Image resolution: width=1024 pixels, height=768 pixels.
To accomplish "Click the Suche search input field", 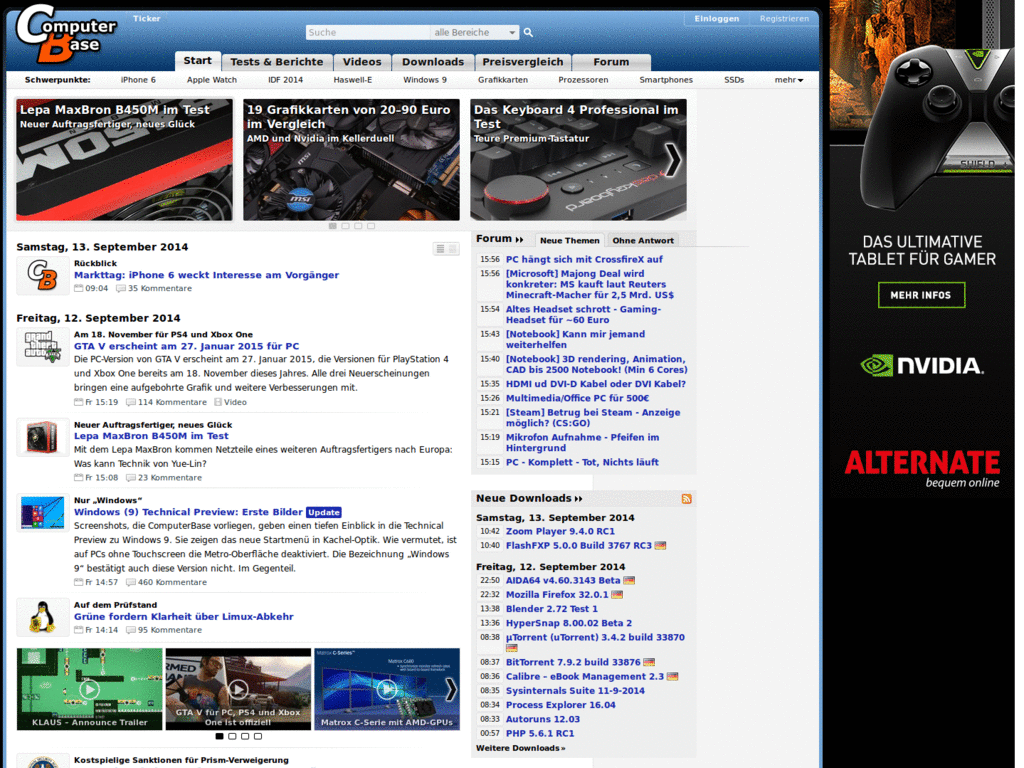I will 368,32.
